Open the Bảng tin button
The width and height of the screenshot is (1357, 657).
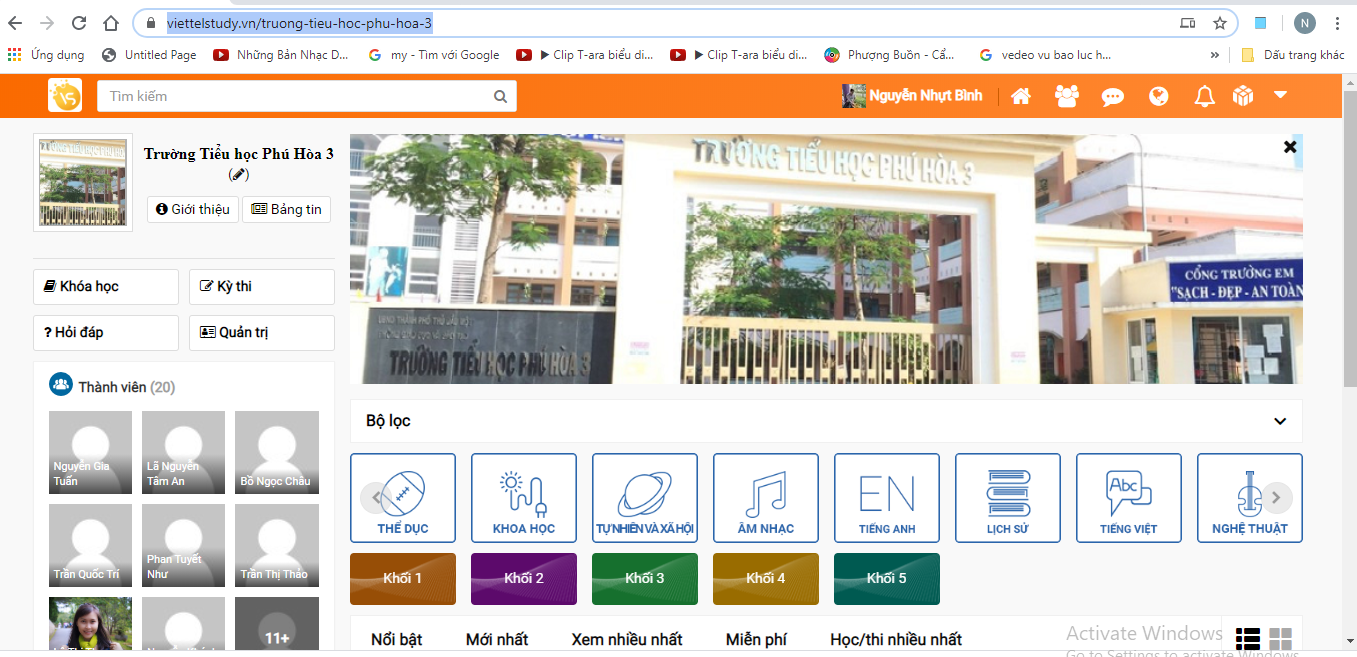(286, 209)
